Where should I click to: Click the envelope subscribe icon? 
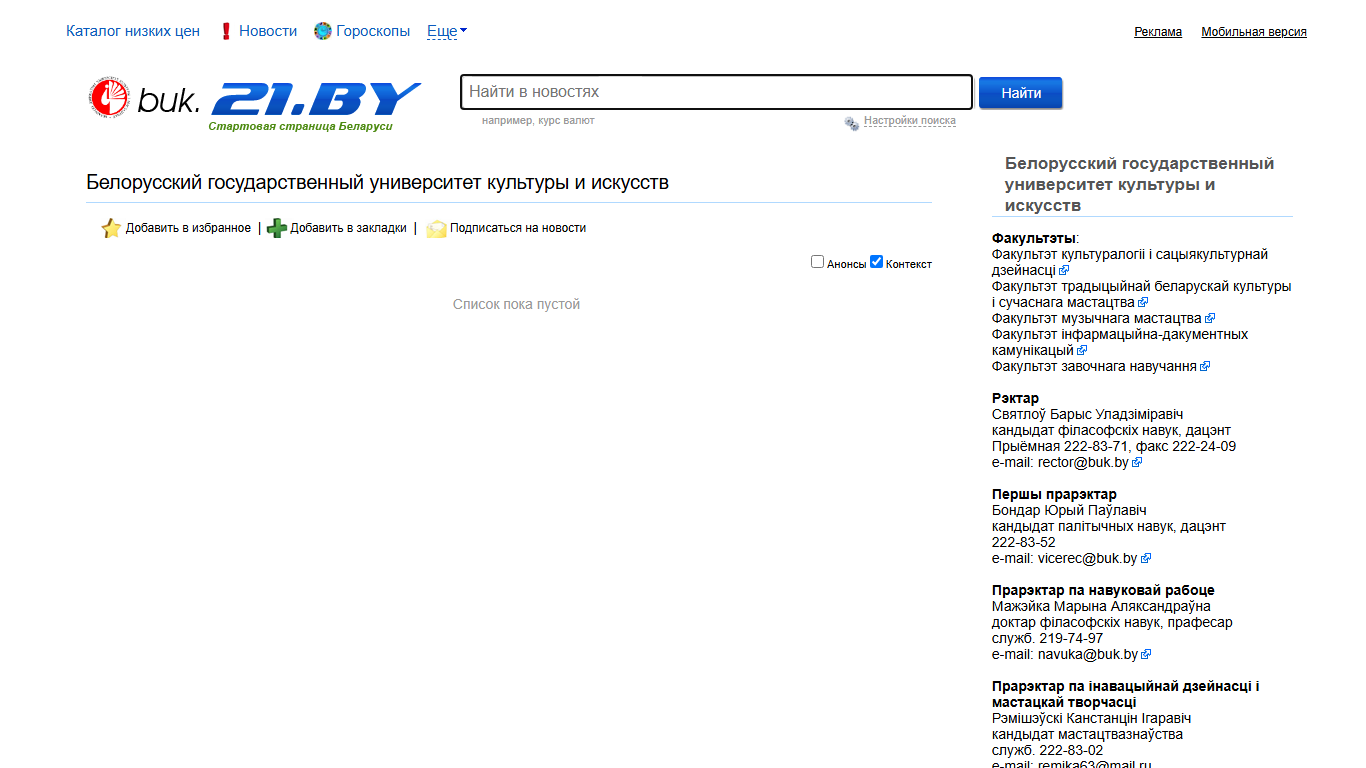click(x=436, y=229)
